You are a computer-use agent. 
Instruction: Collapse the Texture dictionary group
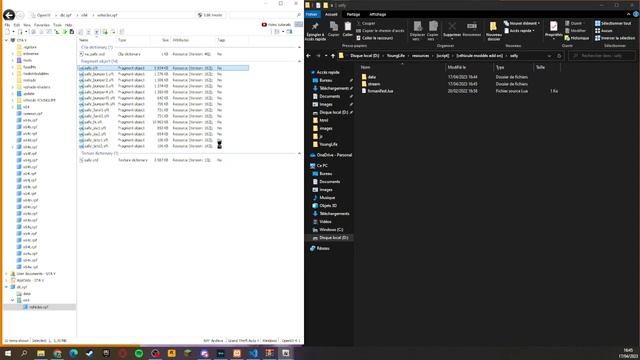point(300,153)
